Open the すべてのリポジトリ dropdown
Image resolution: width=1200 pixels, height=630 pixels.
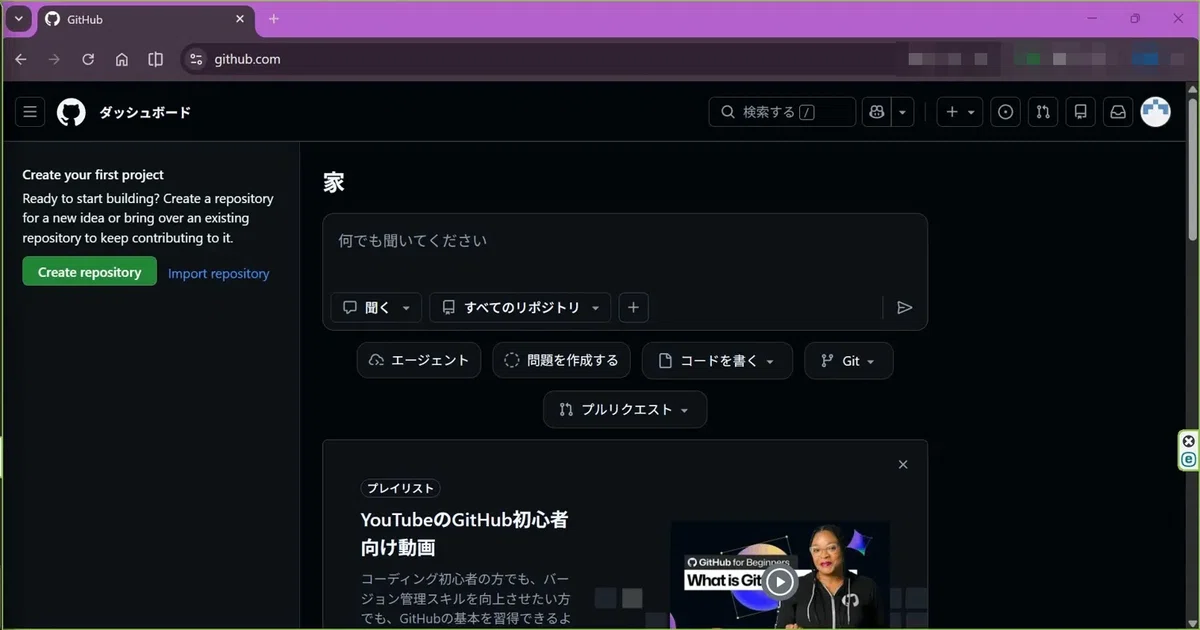[x=520, y=307]
